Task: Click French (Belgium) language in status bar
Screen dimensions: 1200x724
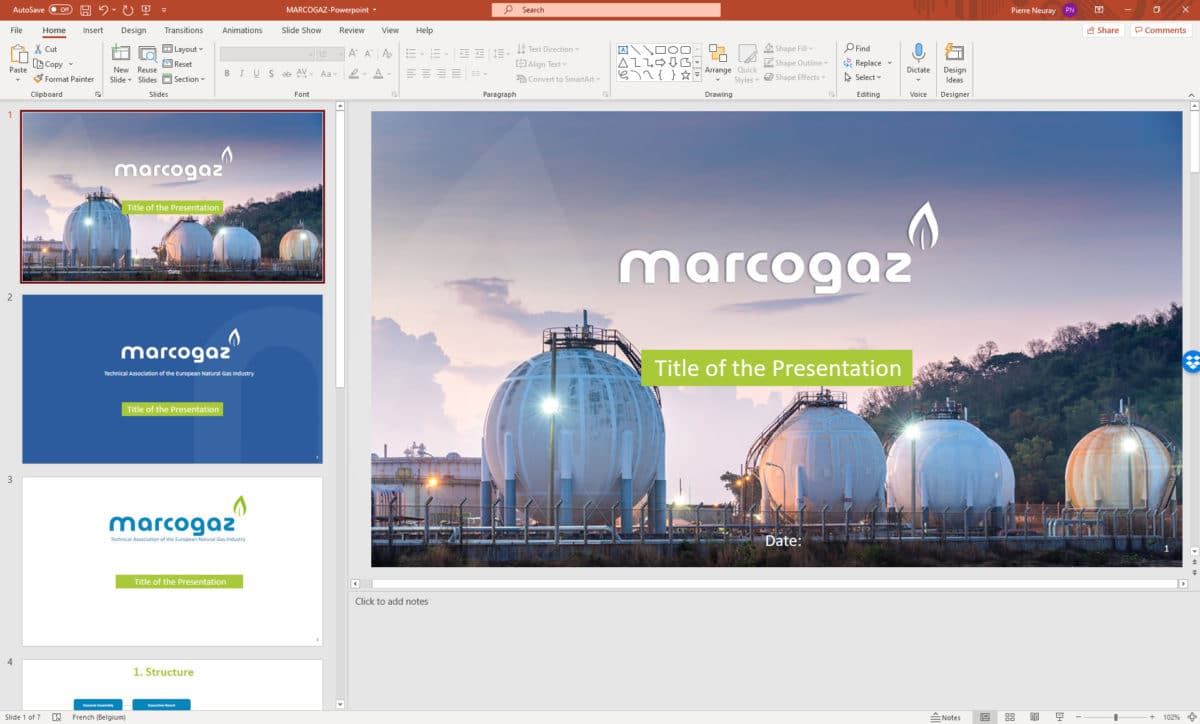Action: [x=98, y=717]
